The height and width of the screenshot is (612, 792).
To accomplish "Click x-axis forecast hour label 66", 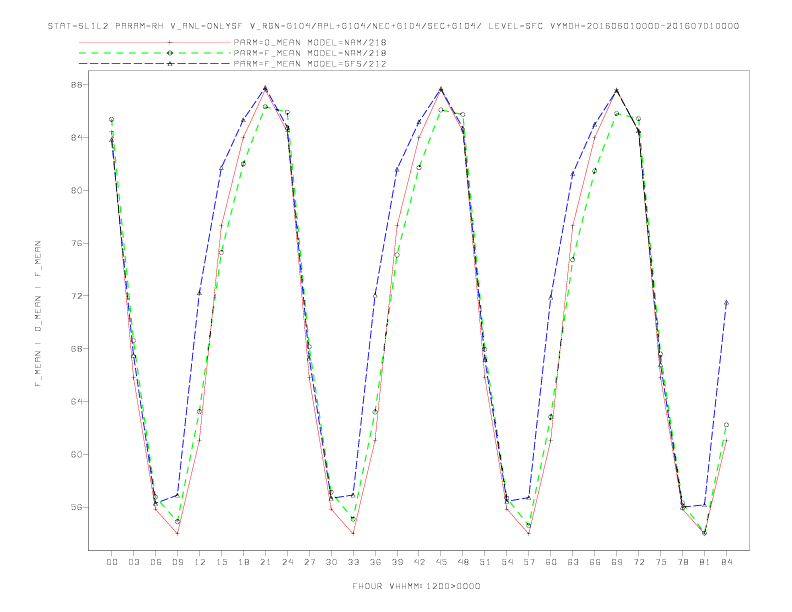I will 595,562.
